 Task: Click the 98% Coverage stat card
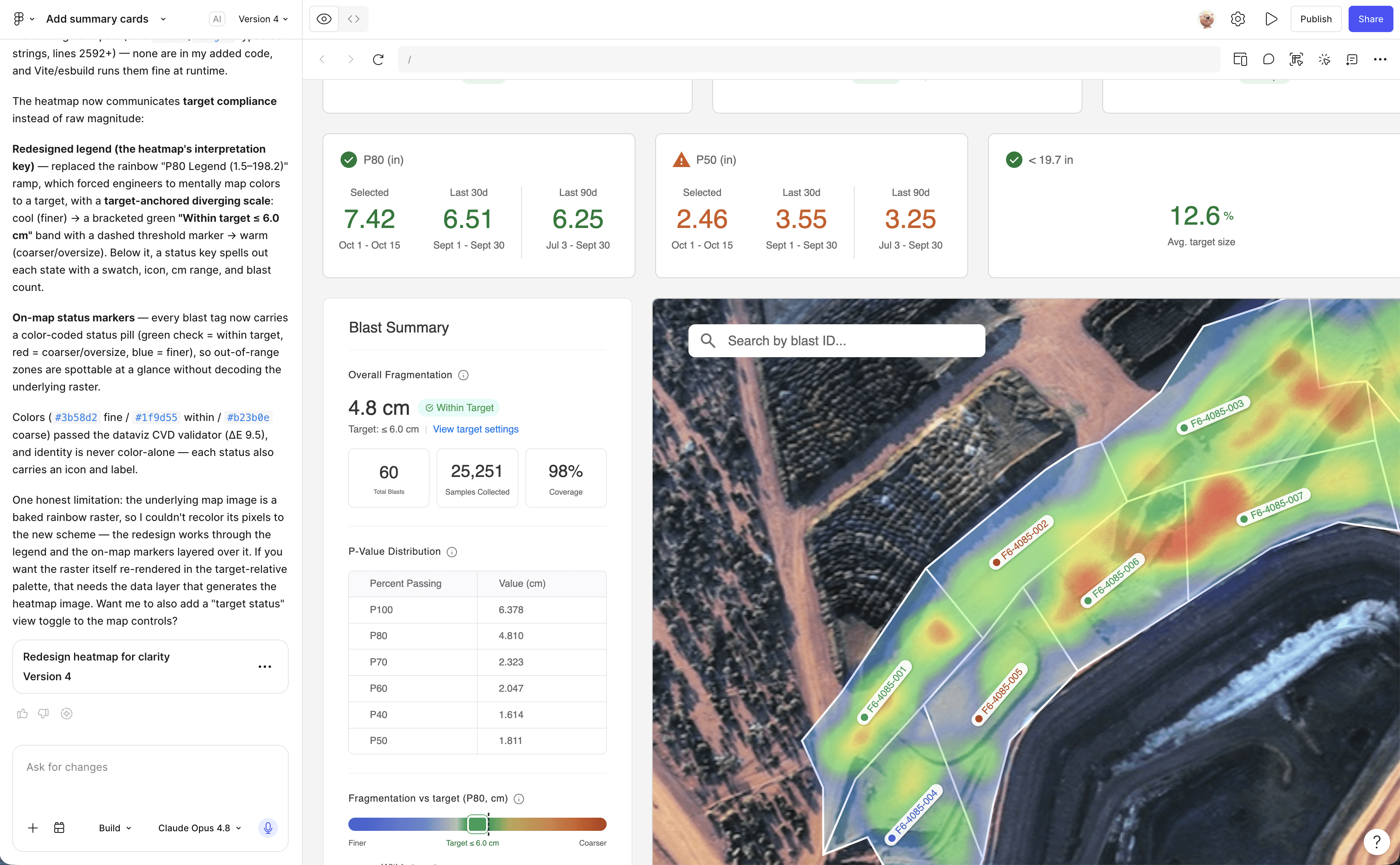point(566,478)
